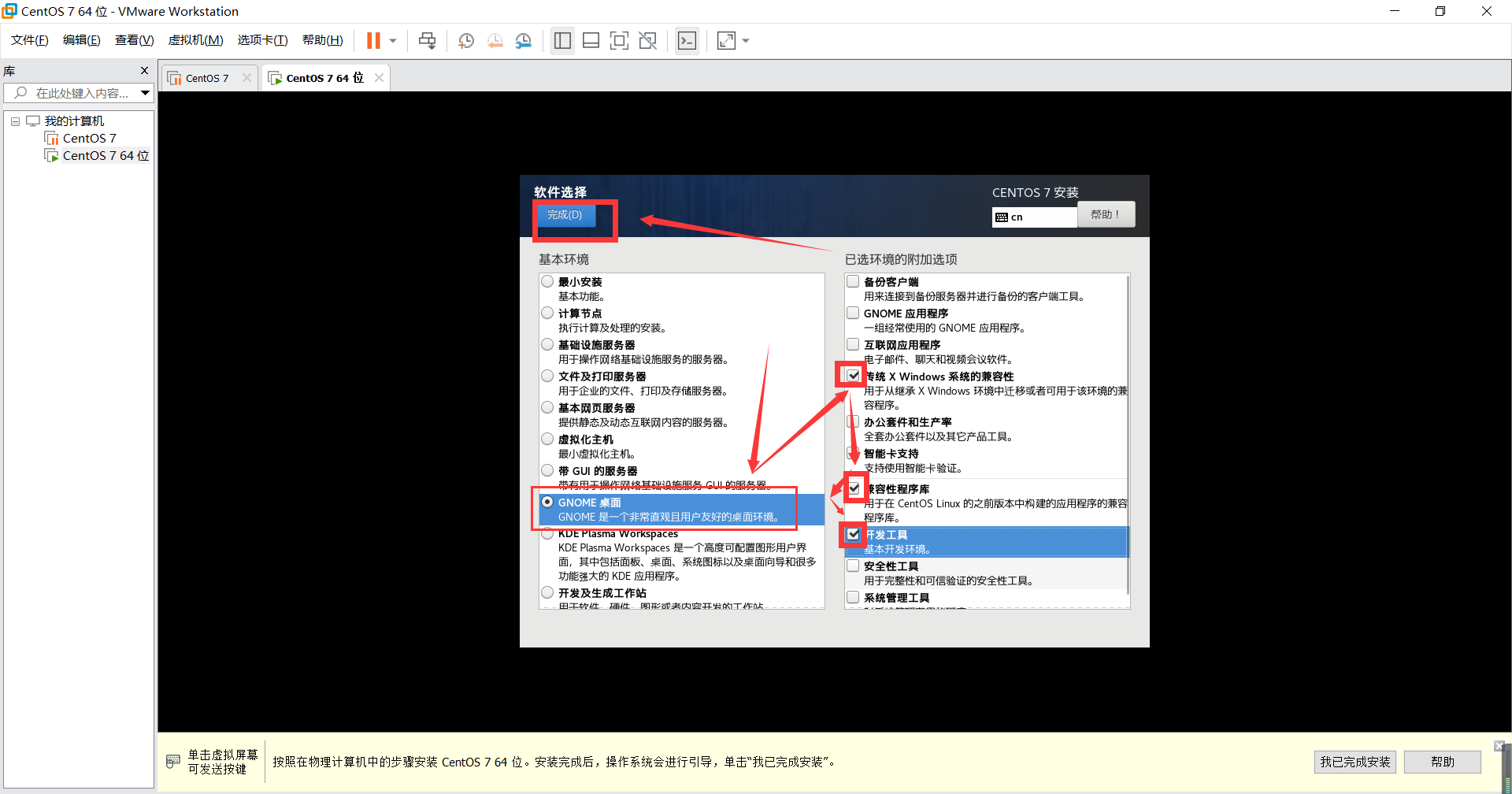Select the 文件及打印服务器 radio button
This screenshot has height=794, width=1512.
pos(547,376)
